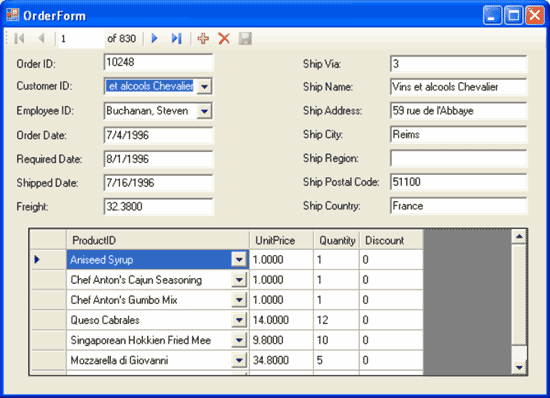Screen dimensions: 550x398
Task: Sort by the Discount column header
Action: pyautogui.click(x=391, y=240)
